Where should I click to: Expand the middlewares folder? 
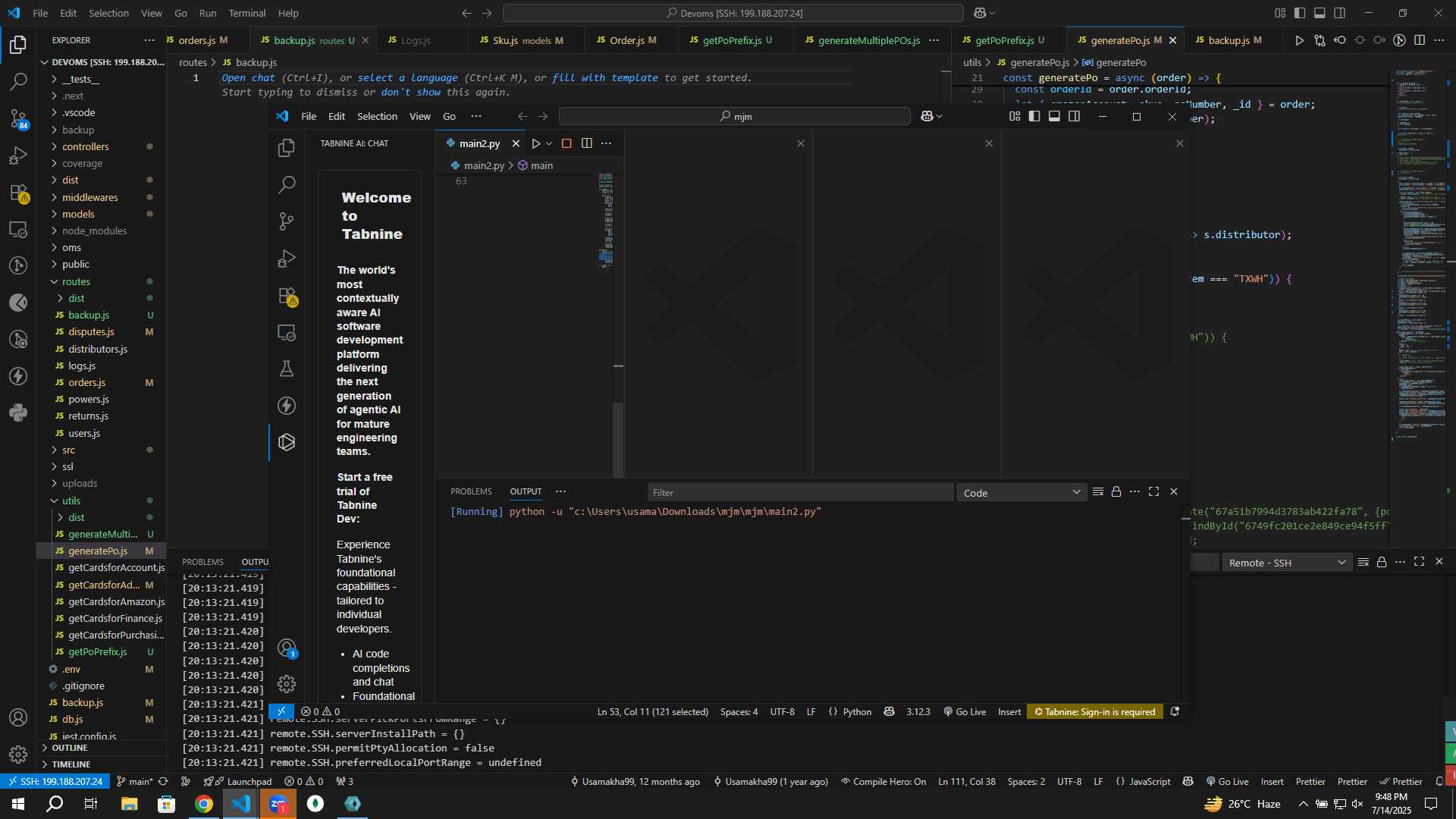point(102,197)
